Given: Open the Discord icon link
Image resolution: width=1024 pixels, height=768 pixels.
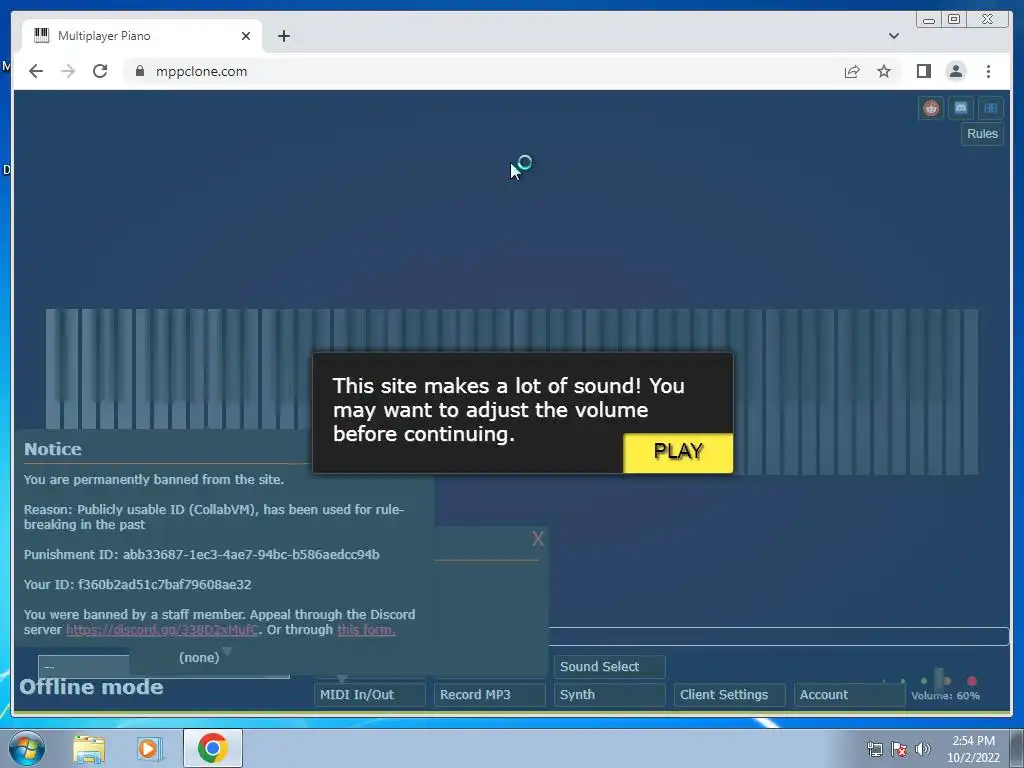Looking at the screenshot, I should 961,108.
